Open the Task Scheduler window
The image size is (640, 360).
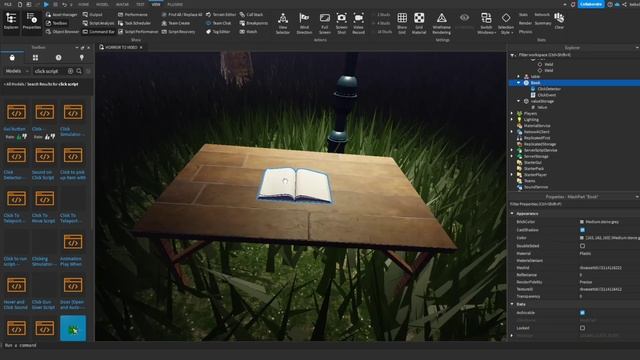134,23
